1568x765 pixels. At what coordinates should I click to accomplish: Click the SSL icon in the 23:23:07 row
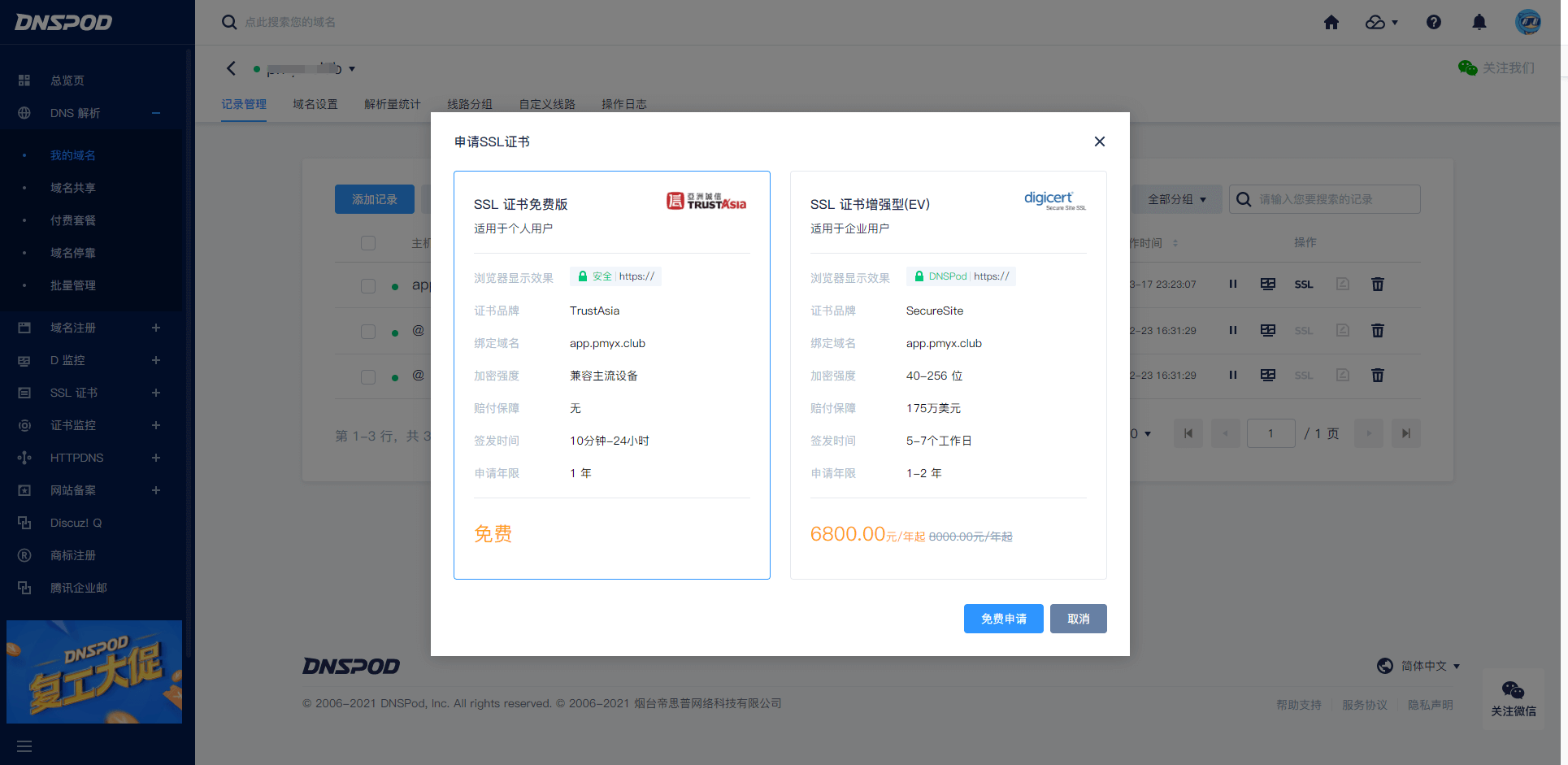pos(1304,285)
